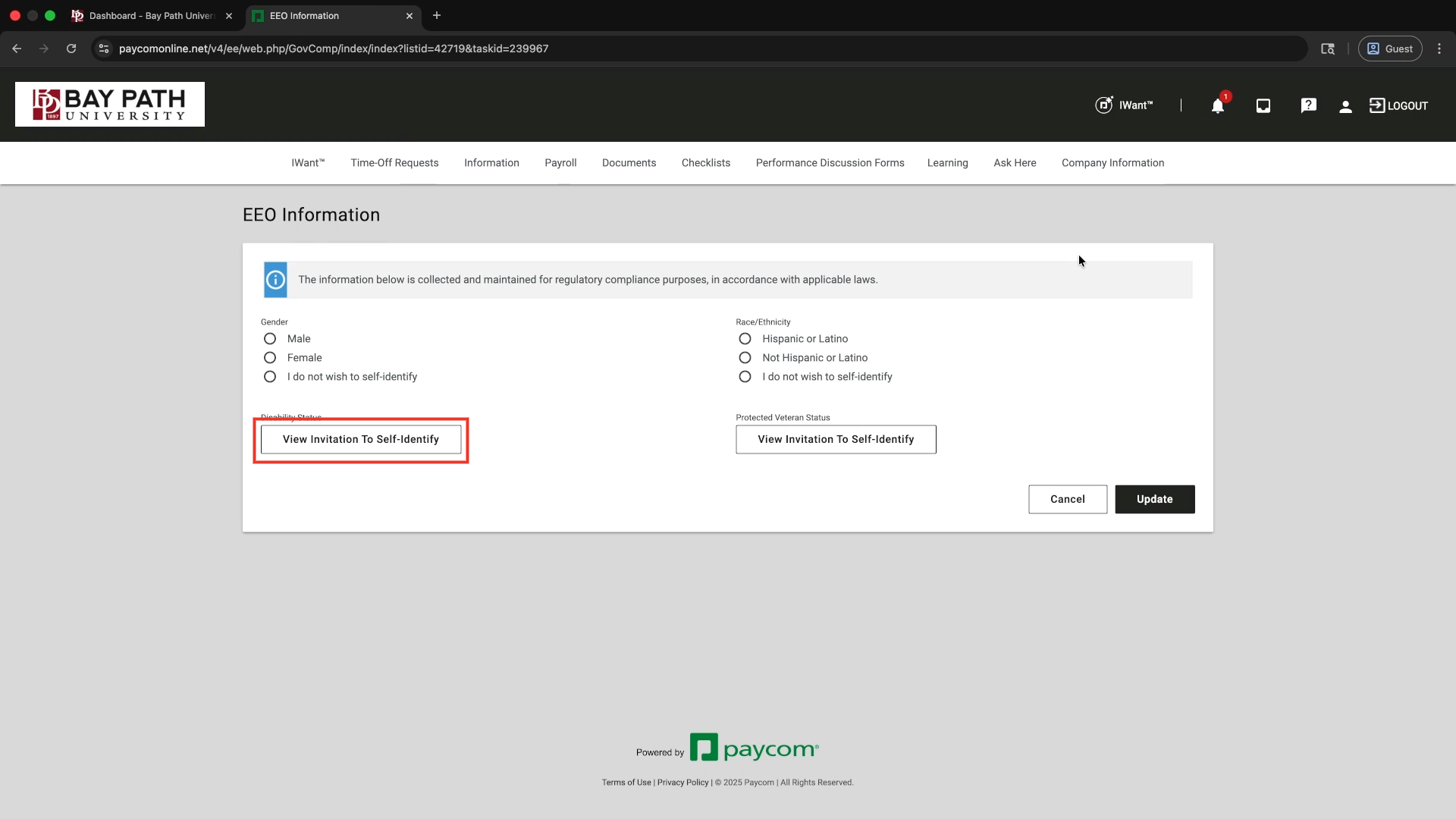Open the Information navigation menu

(x=491, y=163)
